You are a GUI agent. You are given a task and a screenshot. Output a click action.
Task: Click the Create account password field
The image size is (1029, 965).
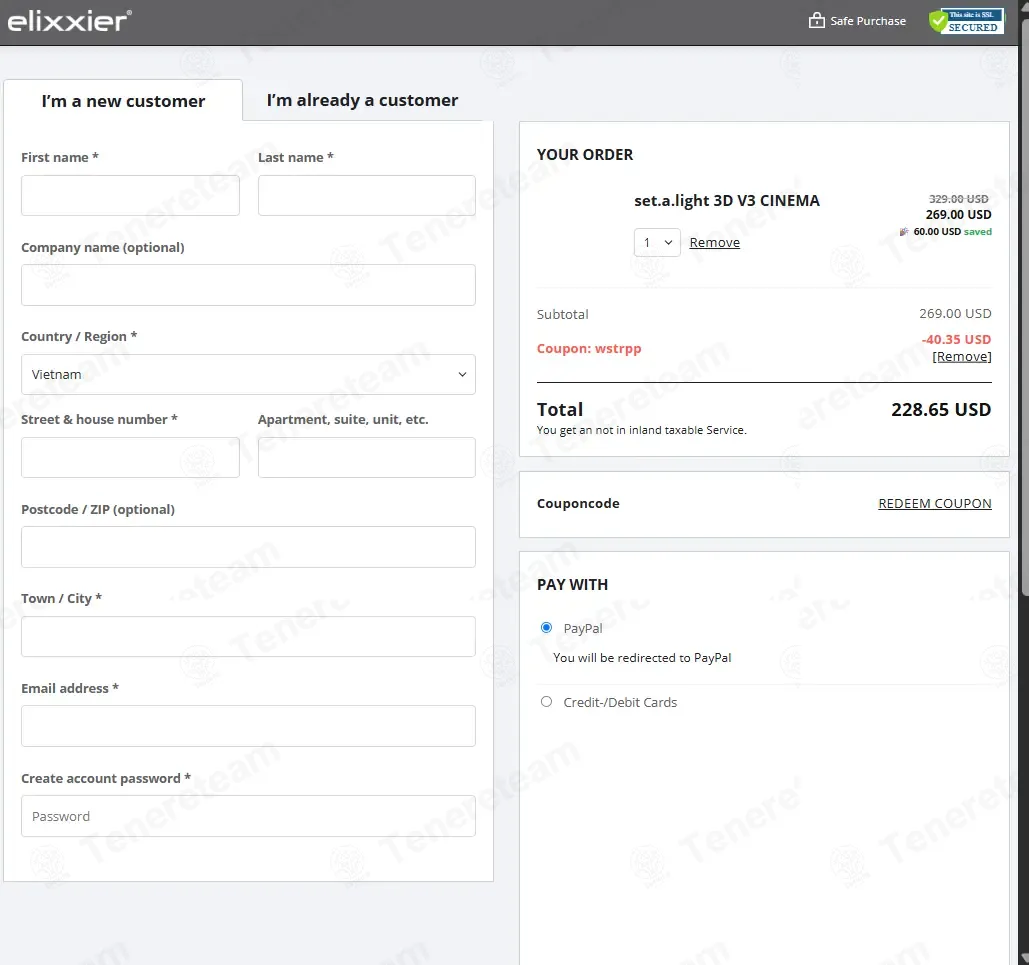click(x=248, y=816)
